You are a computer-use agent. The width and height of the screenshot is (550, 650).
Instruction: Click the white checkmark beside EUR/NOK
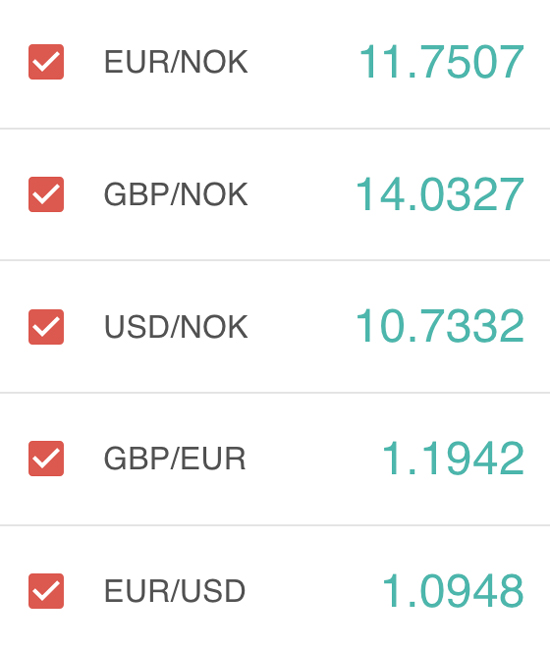[x=46, y=62]
